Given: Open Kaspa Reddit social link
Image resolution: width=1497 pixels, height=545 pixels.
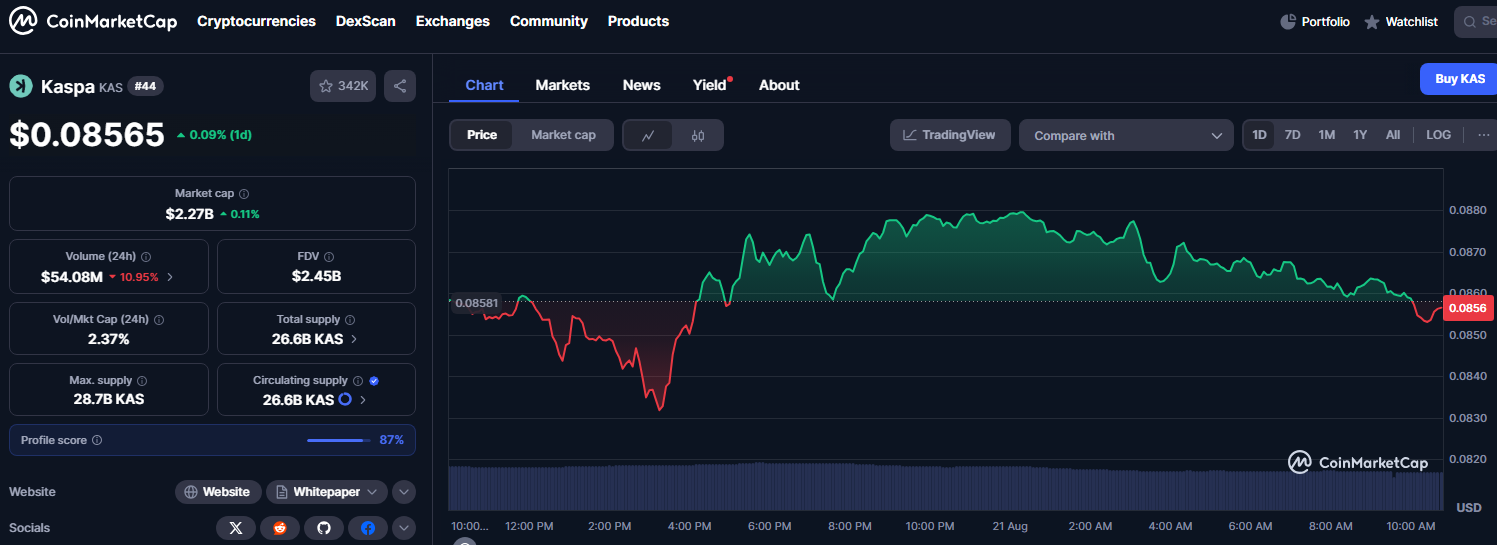Looking at the screenshot, I should (x=280, y=528).
